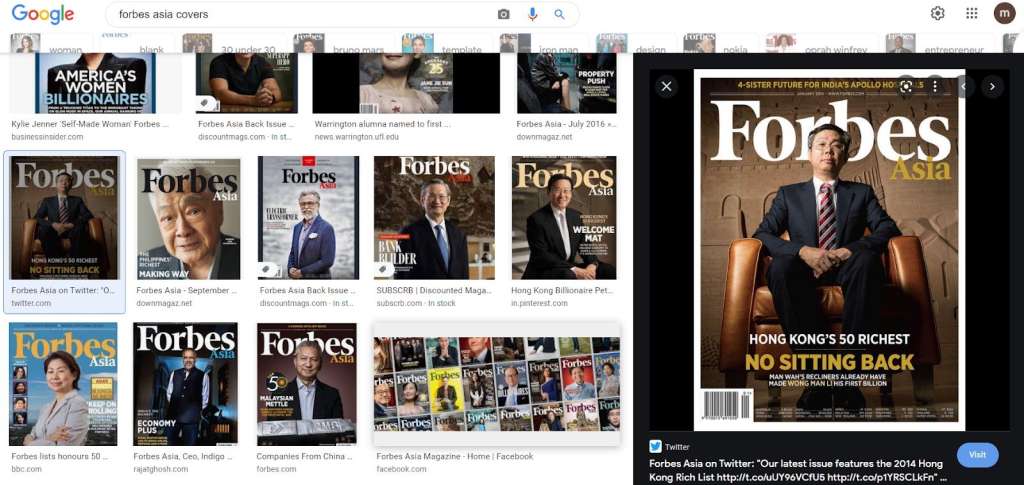1024x485 pixels.
Task: Open the Economy Plus cover thumbnail
Action: point(185,384)
